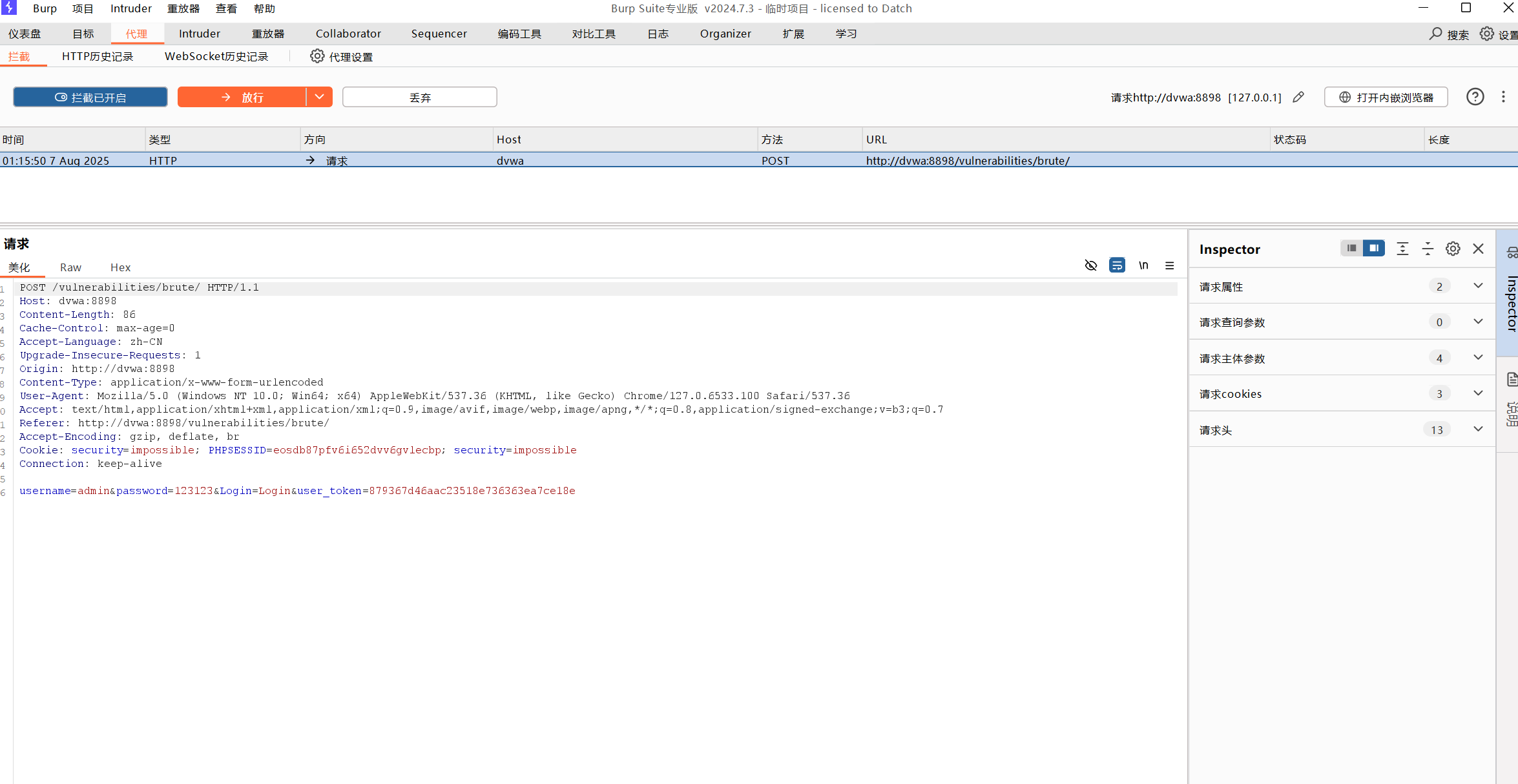
Task: Open the forward button dropdown arrow
Action: click(319, 97)
